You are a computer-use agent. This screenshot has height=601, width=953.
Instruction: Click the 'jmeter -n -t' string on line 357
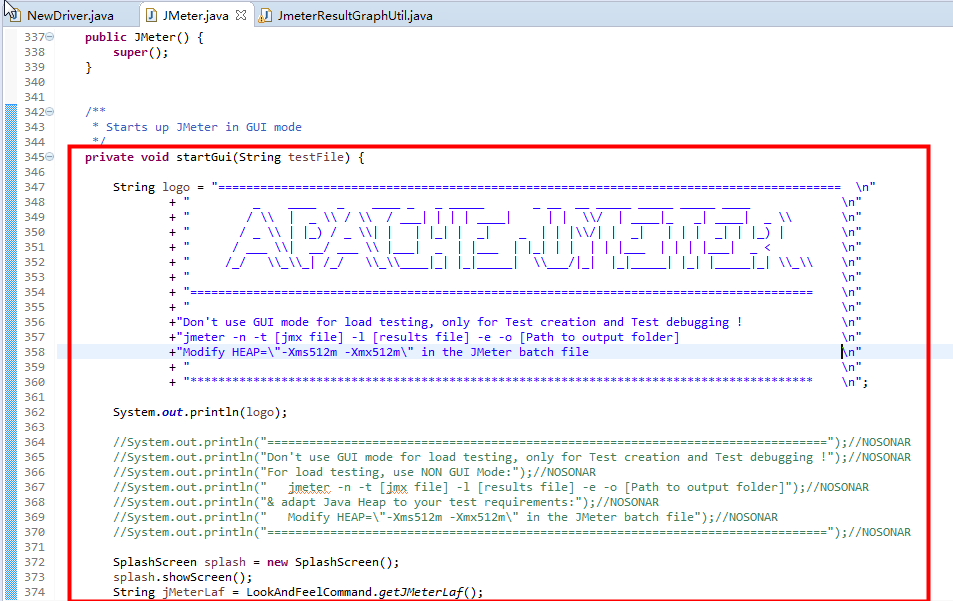point(428,337)
